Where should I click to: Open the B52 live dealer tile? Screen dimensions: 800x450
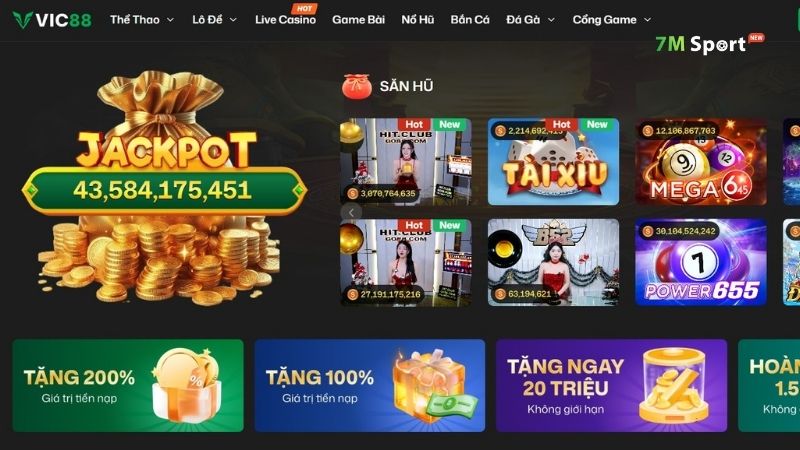coord(554,262)
